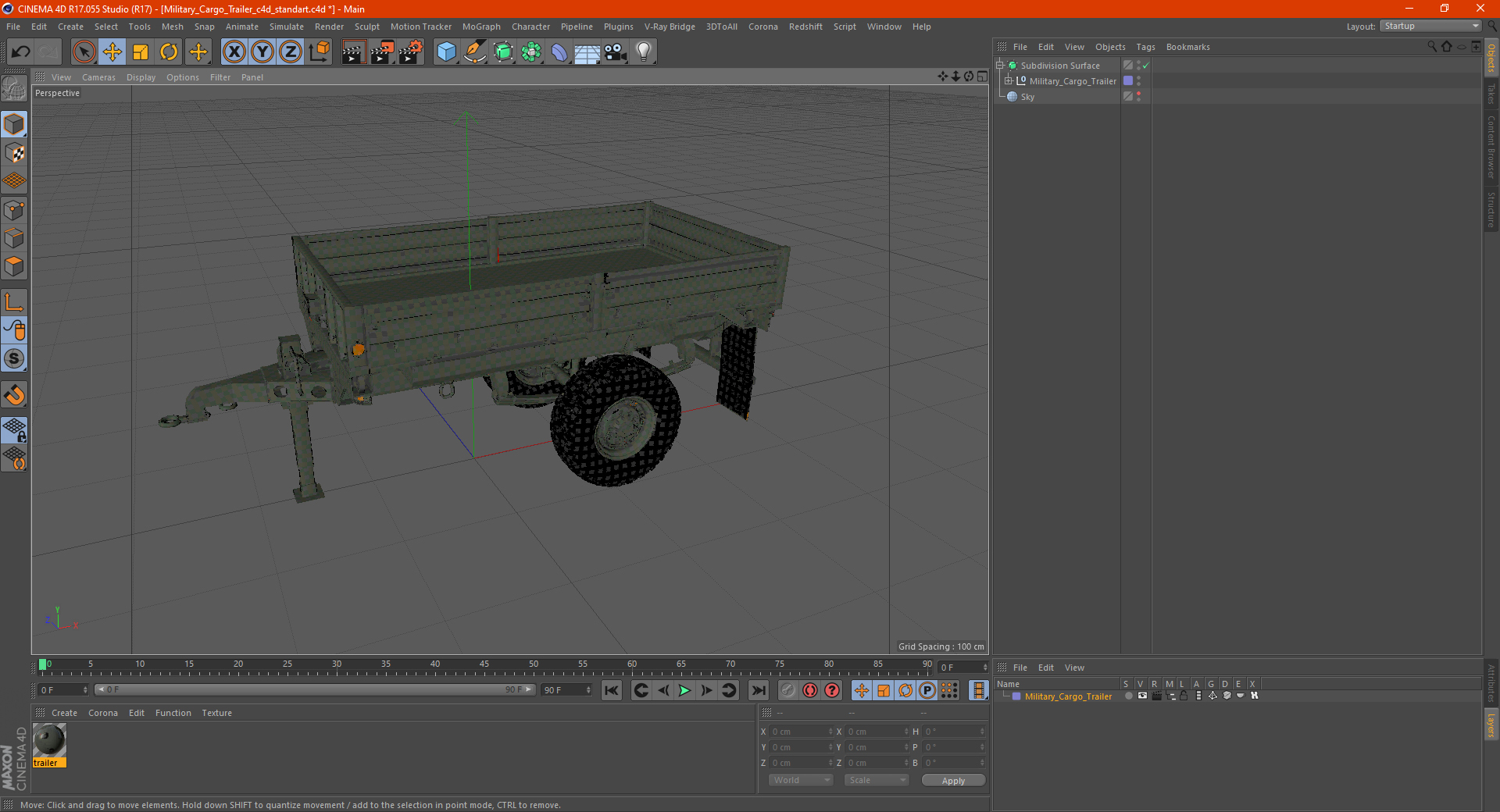Play the animation forward
This screenshot has width=1500, height=812.
click(684, 690)
